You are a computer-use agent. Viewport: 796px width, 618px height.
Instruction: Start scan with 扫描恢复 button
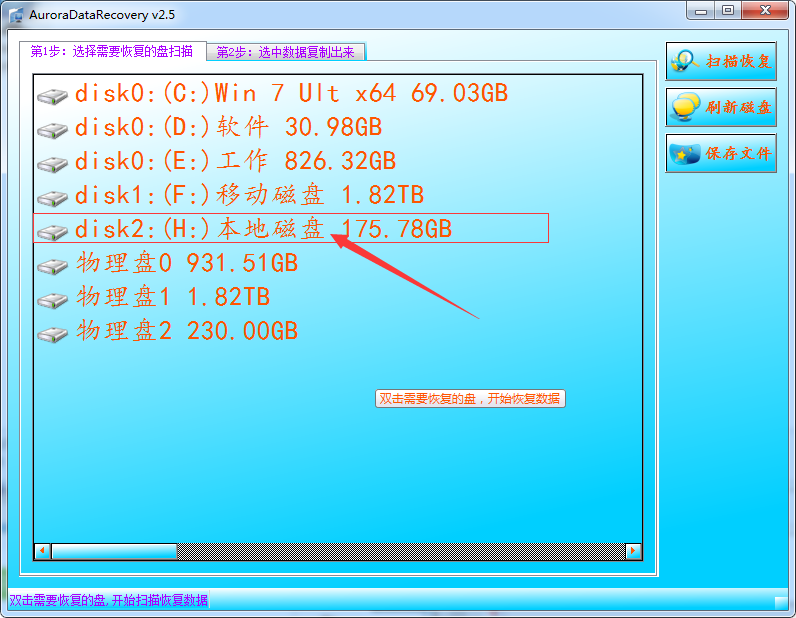click(x=721, y=61)
